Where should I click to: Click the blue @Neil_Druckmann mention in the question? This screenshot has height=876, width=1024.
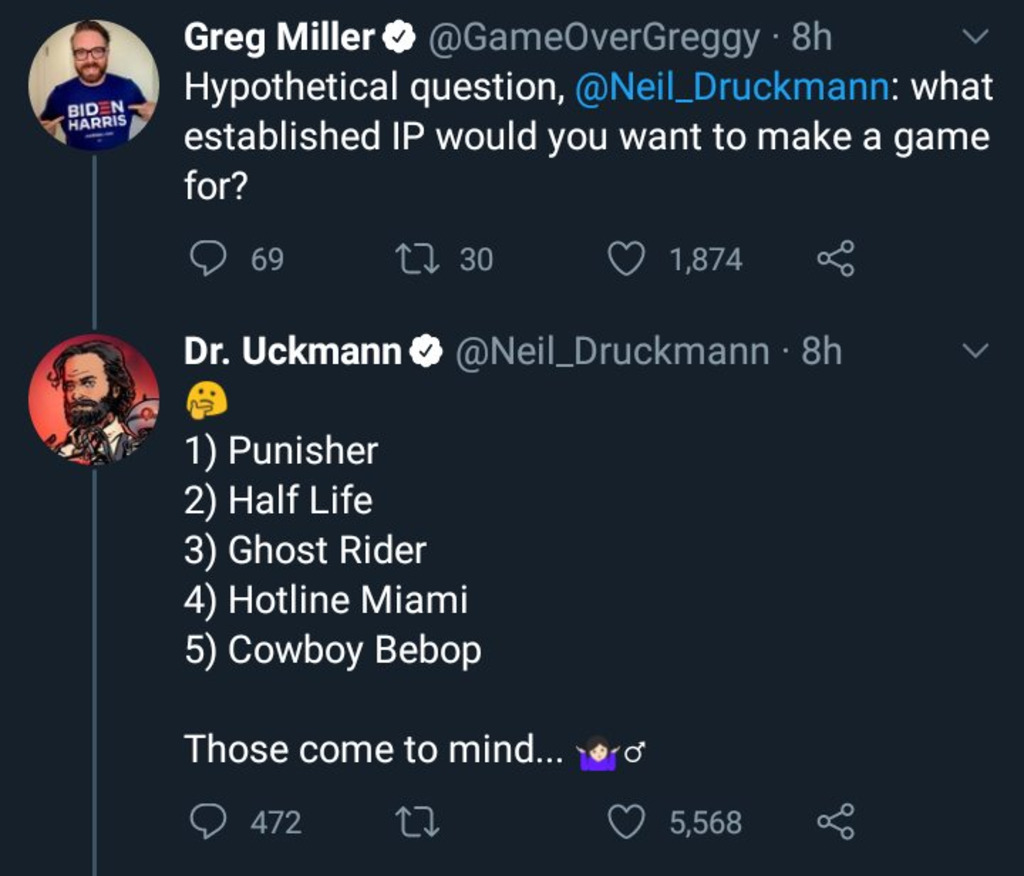731,87
